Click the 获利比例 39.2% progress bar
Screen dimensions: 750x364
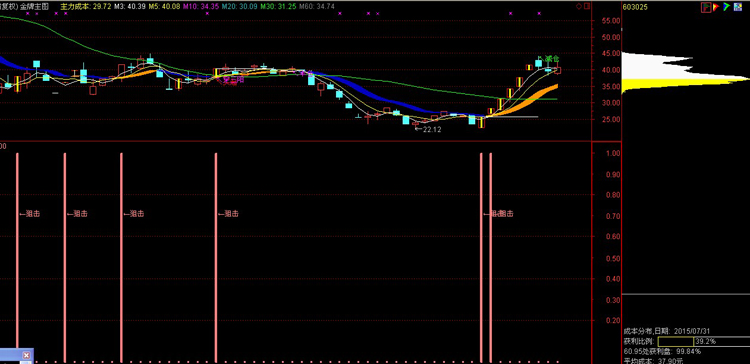click(703, 342)
